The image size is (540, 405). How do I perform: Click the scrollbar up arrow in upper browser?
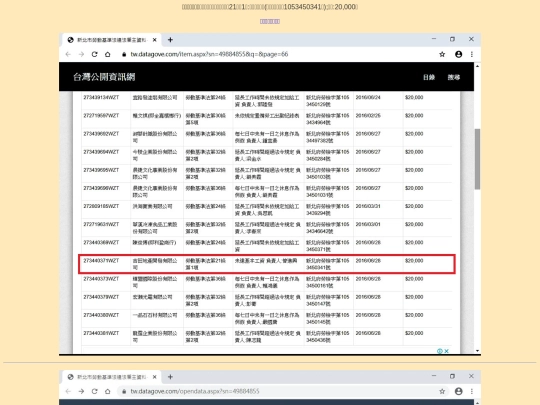[477, 66]
